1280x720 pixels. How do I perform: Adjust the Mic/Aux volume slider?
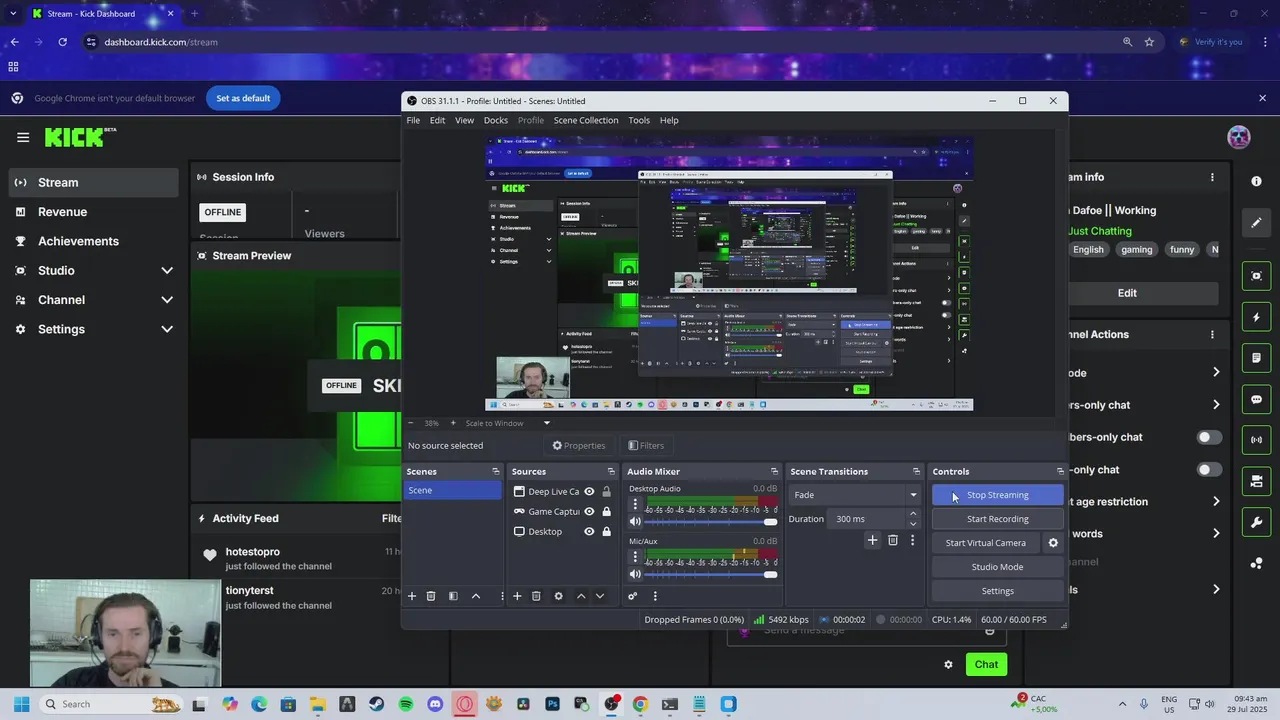(x=712, y=574)
